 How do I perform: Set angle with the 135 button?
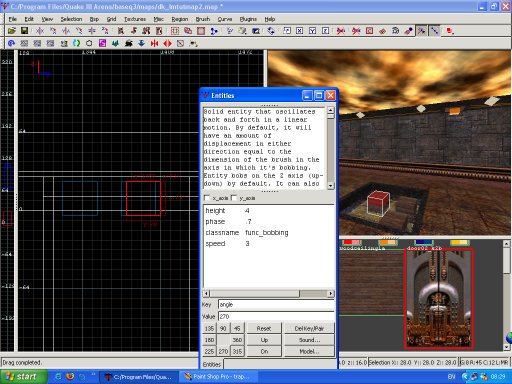tap(209, 328)
